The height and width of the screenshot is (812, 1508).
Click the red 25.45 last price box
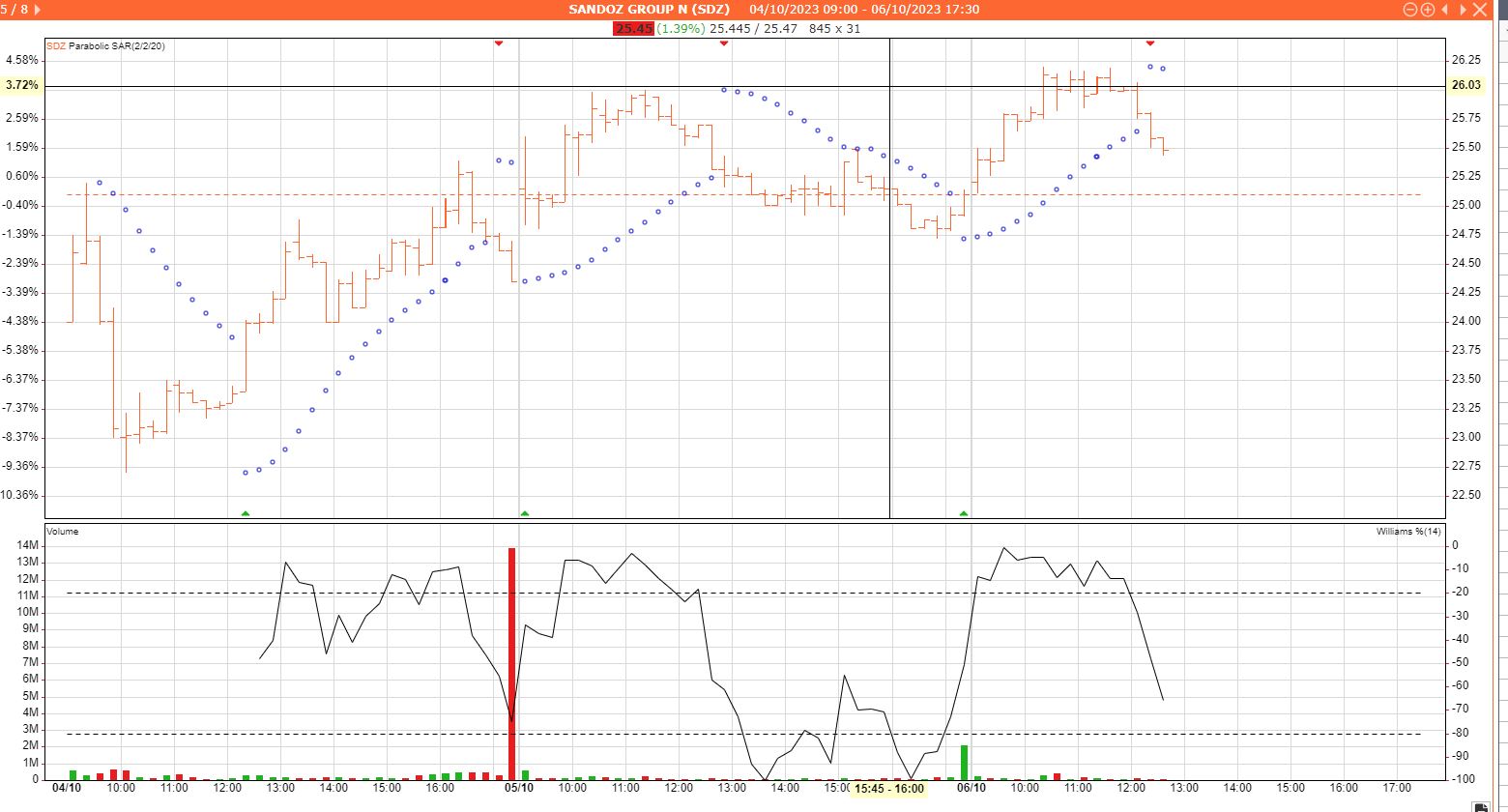(633, 28)
